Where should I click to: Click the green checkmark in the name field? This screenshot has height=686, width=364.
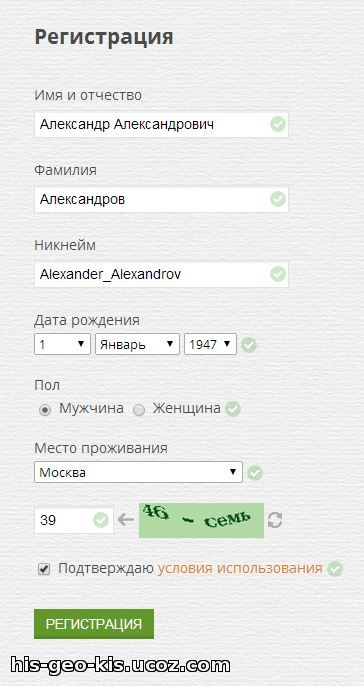(278, 124)
